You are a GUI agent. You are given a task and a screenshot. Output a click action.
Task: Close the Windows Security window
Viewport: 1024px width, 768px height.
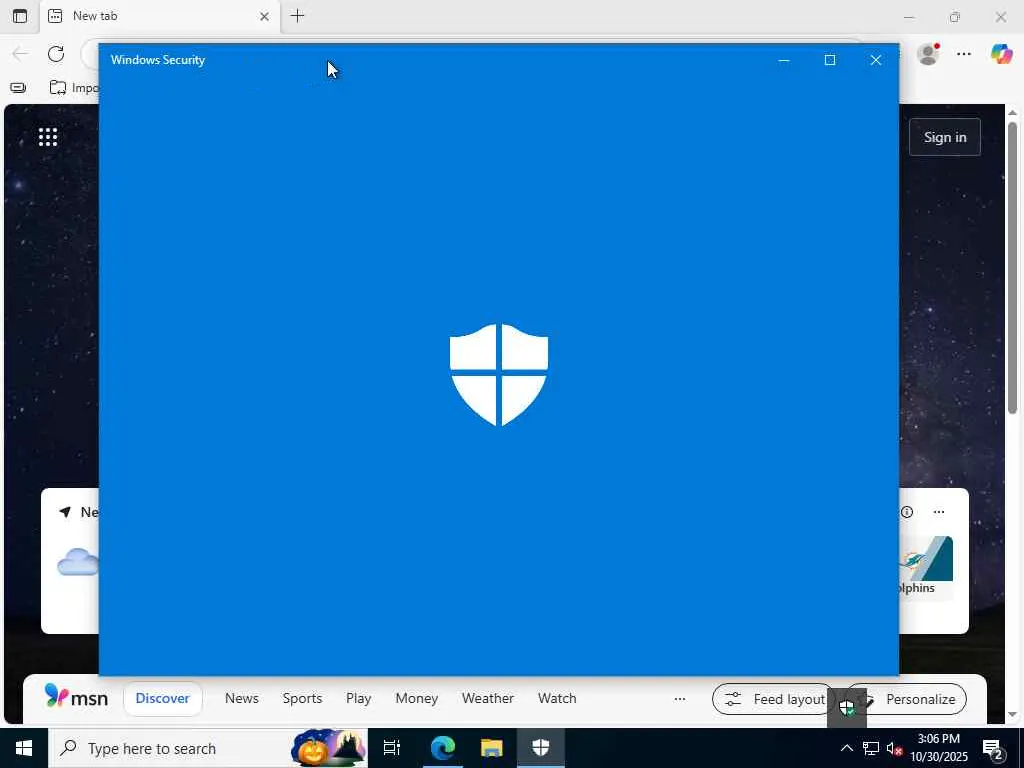(876, 60)
